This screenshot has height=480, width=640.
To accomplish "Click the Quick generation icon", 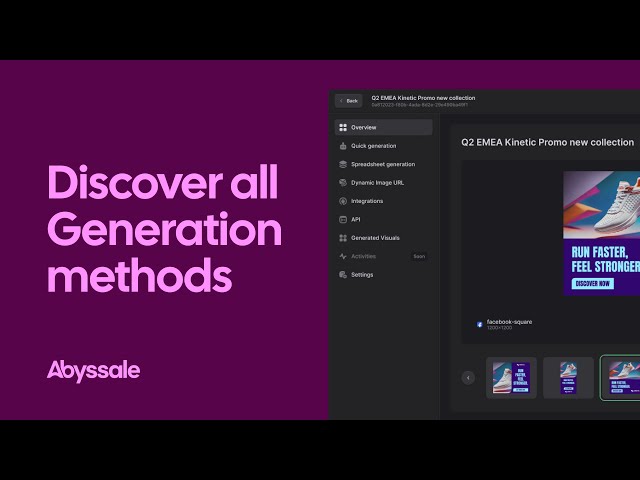I will pyautogui.click(x=343, y=146).
